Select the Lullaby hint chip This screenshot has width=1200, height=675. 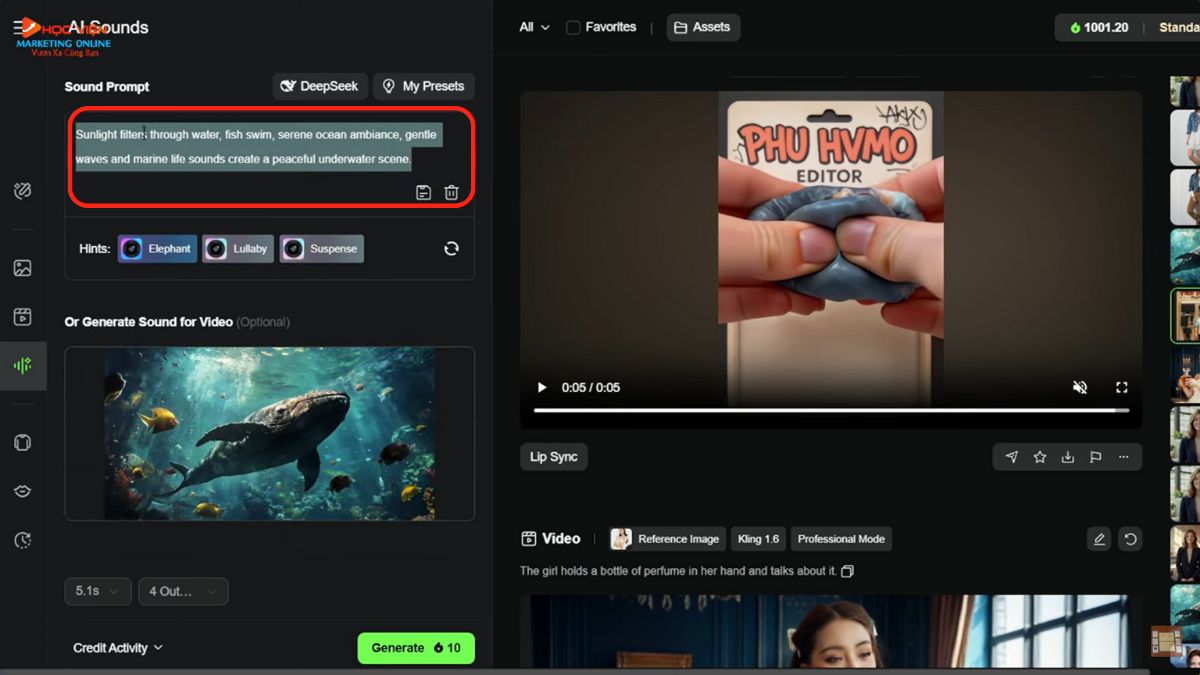(238, 249)
